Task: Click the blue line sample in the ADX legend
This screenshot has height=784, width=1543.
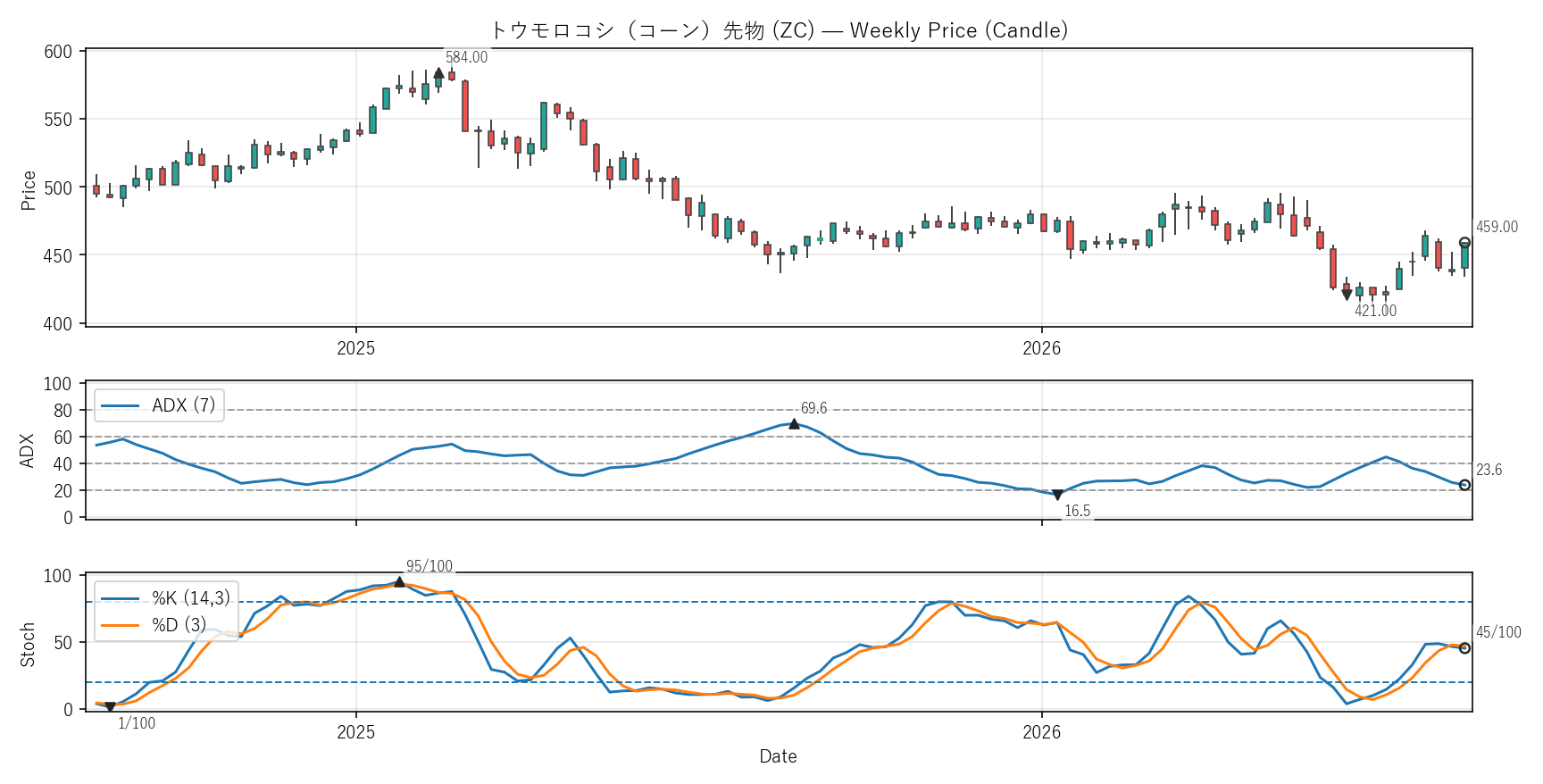Action: [x=121, y=406]
